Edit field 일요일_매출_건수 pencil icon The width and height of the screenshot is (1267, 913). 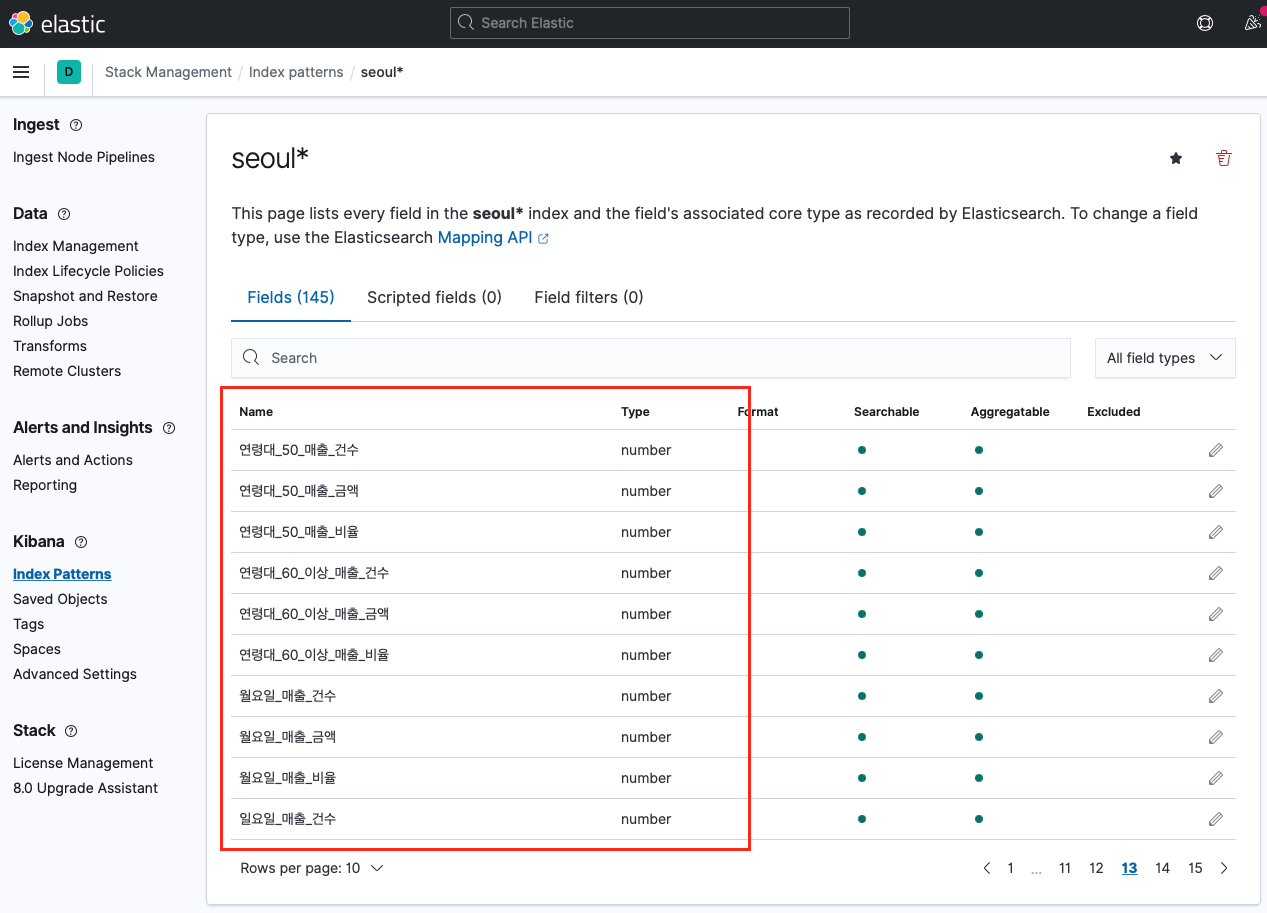(1216, 819)
